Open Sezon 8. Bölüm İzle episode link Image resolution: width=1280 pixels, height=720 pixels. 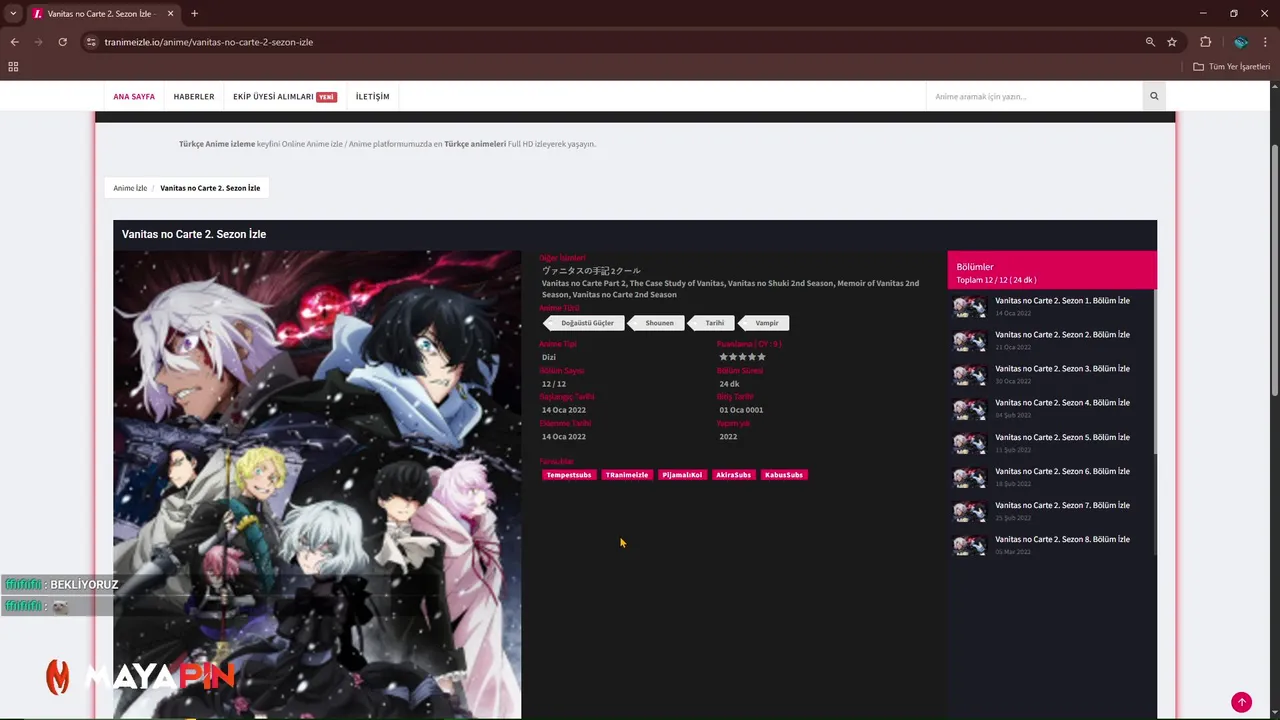pos(1062,539)
